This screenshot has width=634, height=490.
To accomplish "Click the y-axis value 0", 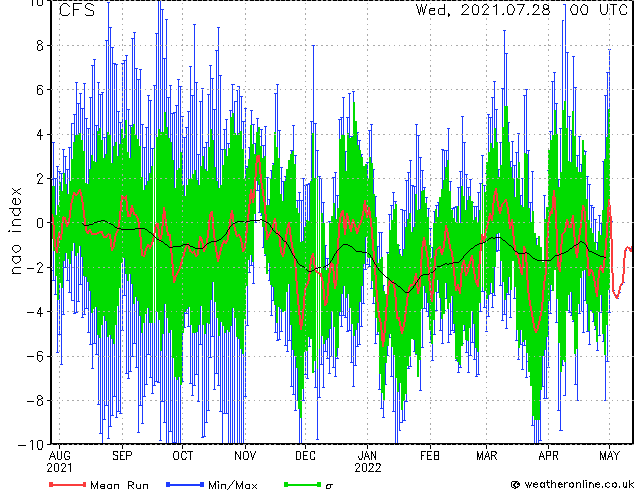I will [x=40, y=223].
